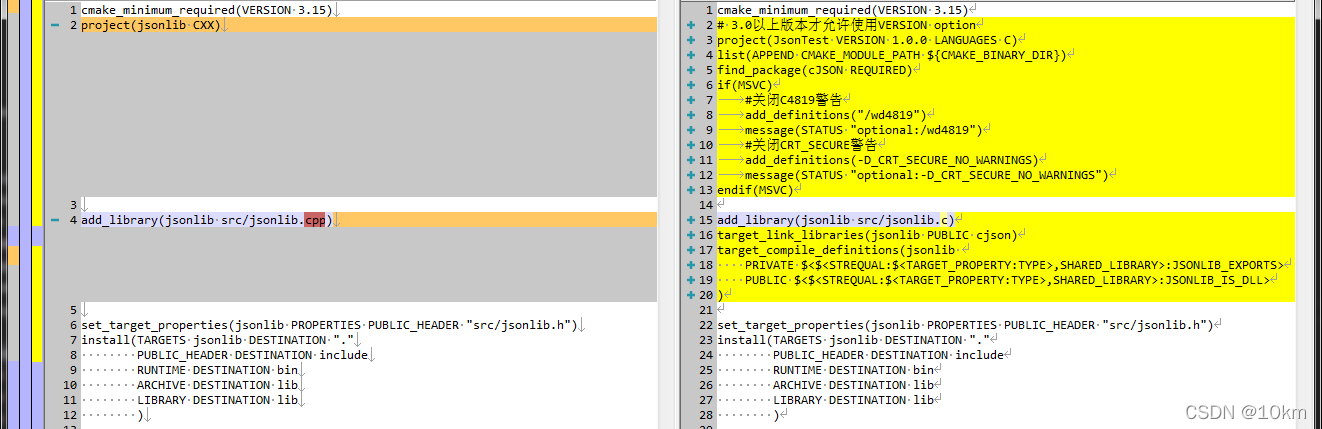The image size is (1322, 429).
Task: Click highlighted cpp extension in left add_library line
Action: click(x=315, y=220)
